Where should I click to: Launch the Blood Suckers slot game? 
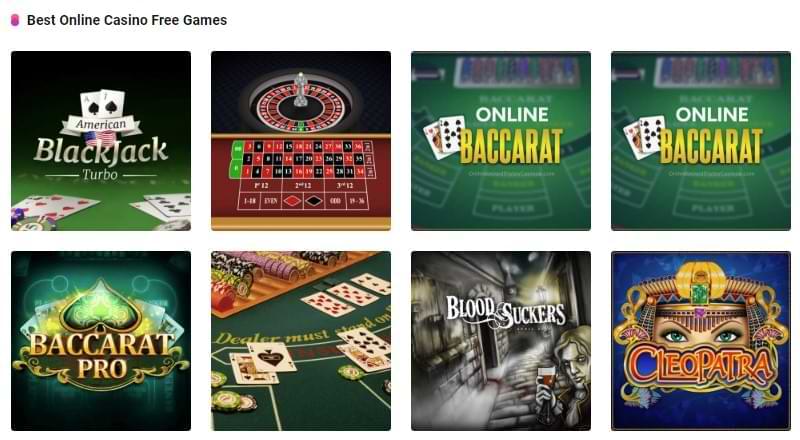pyautogui.click(x=501, y=341)
